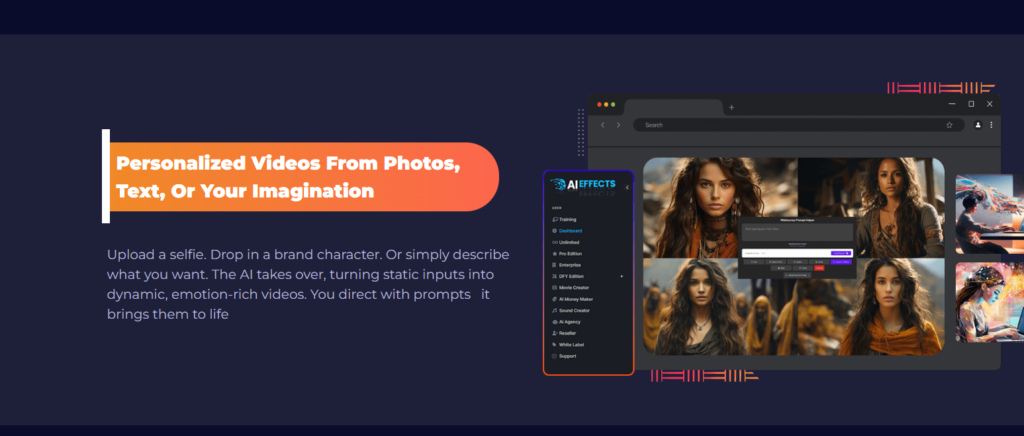Click the 'Upload a selfie' paragraph text
This screenshot has height=436, width=1024.
(308, 284)
